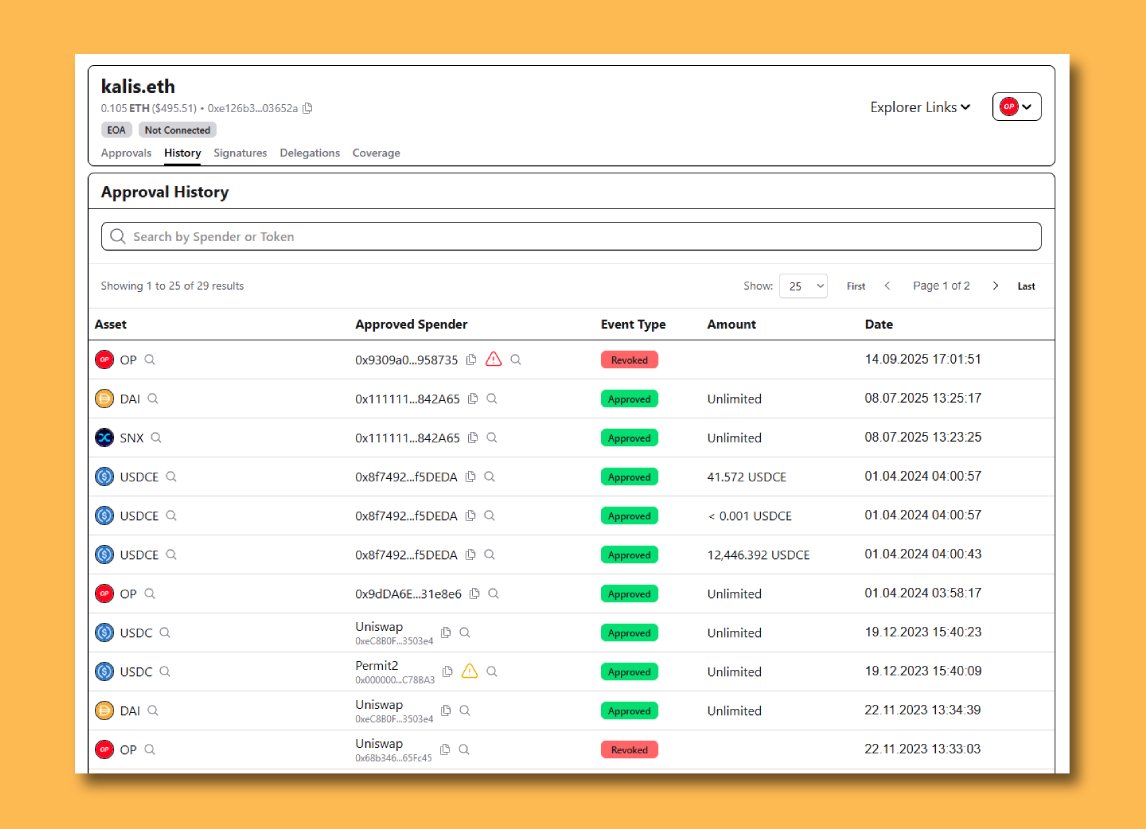Open explorer lookup for spender in SNX row
The height and width of the screenshot is (829, 1146).
coord(492,438)
